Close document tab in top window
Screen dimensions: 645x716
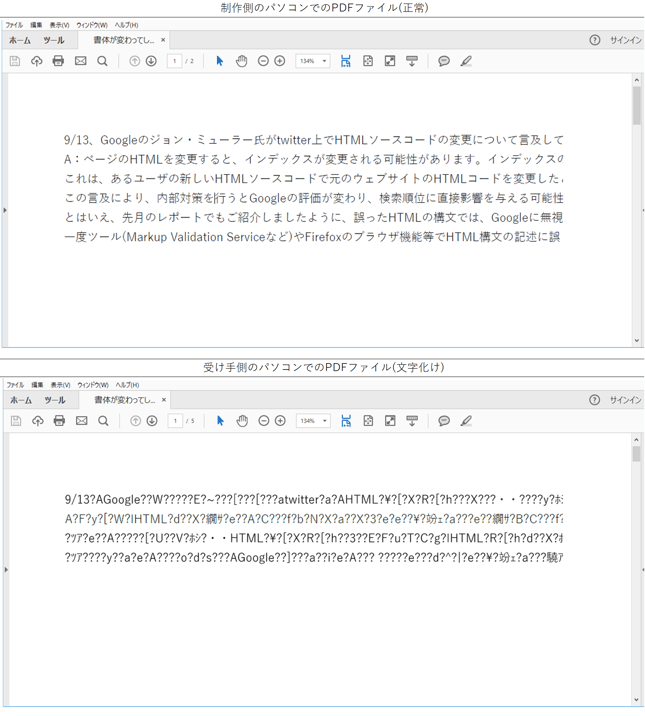(163, 40)
